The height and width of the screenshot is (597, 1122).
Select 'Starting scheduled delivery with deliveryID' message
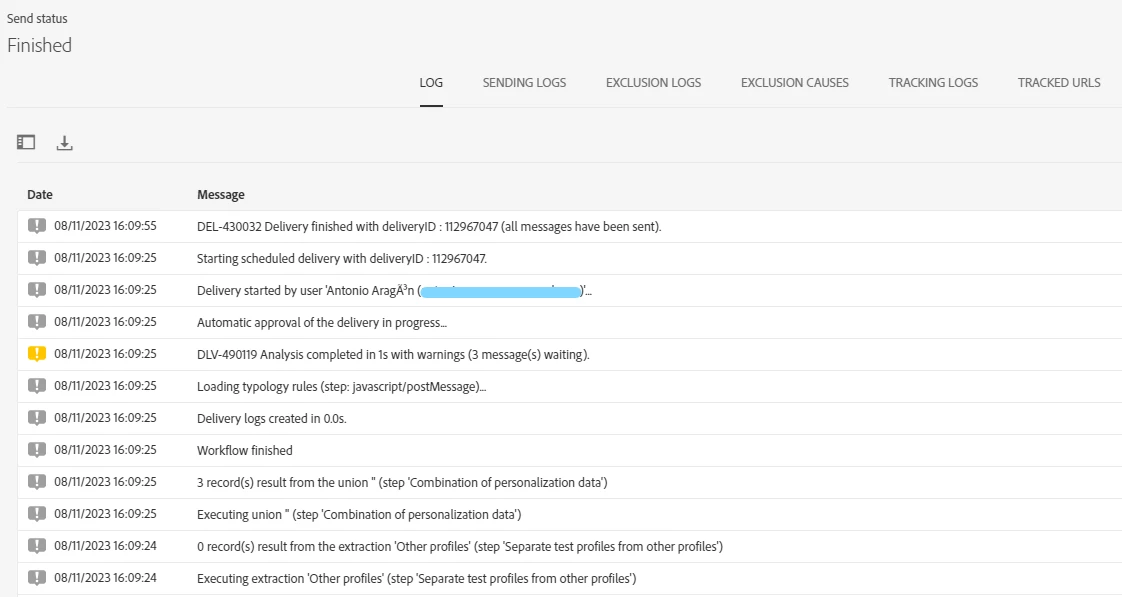pos(342,258)
